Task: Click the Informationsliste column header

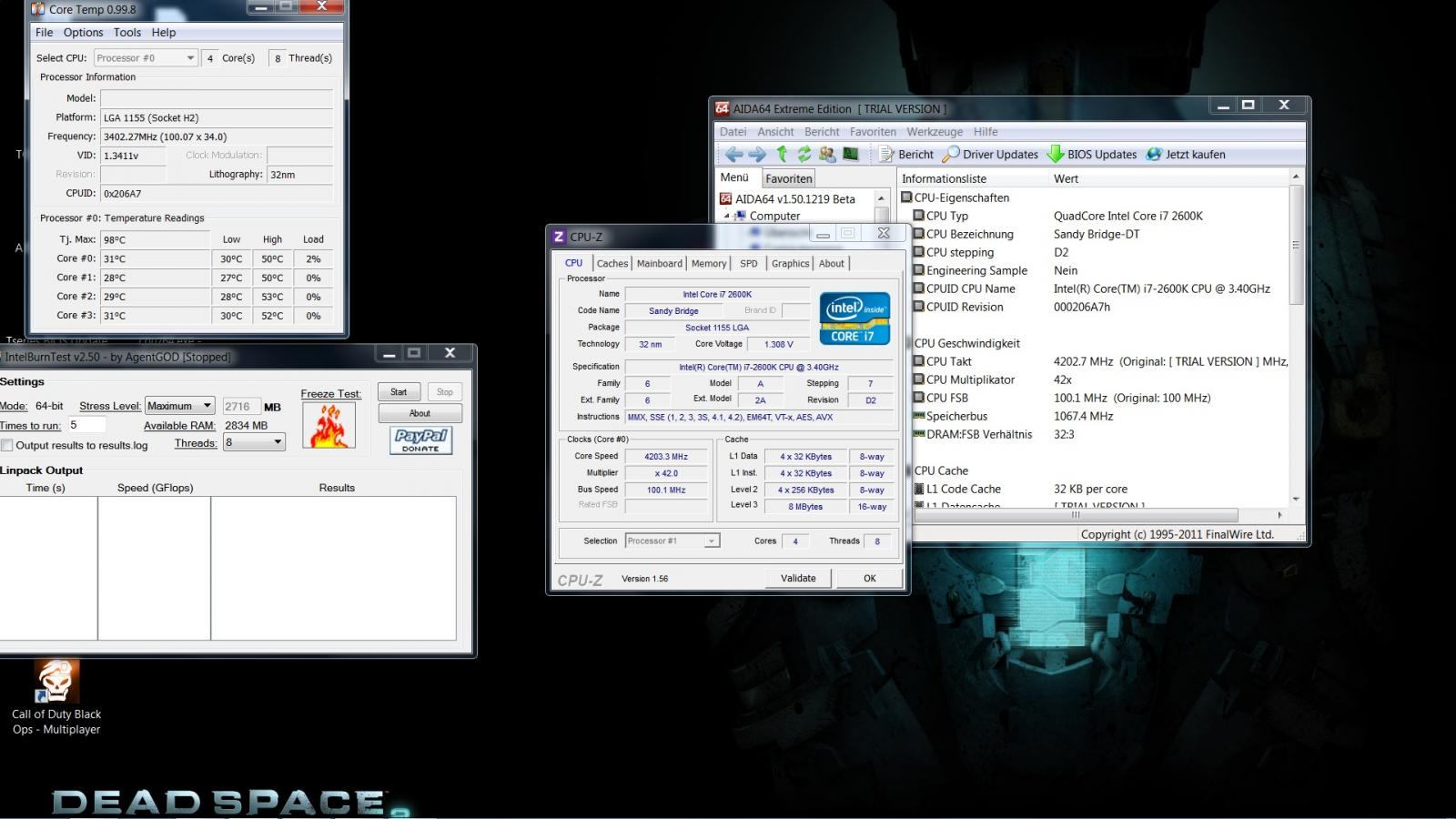Action: (x=973, y=178)
